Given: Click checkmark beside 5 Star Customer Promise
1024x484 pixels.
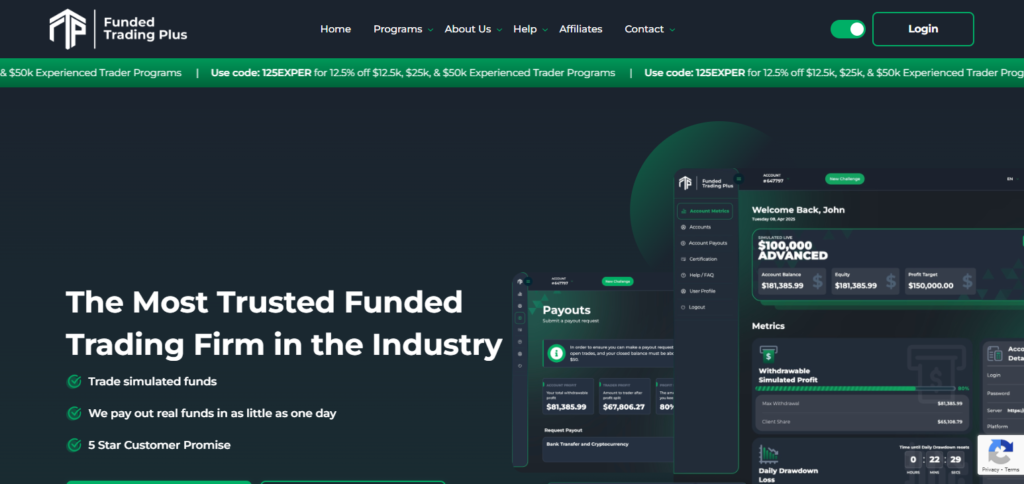Looking at the screenshot, I should point(74,445).
